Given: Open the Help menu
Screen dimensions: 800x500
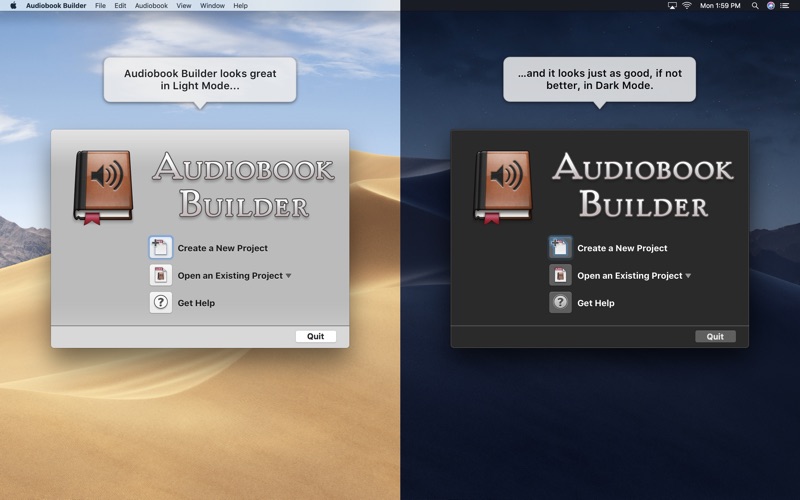Looking at the screenshot, I should click(240, 6).
